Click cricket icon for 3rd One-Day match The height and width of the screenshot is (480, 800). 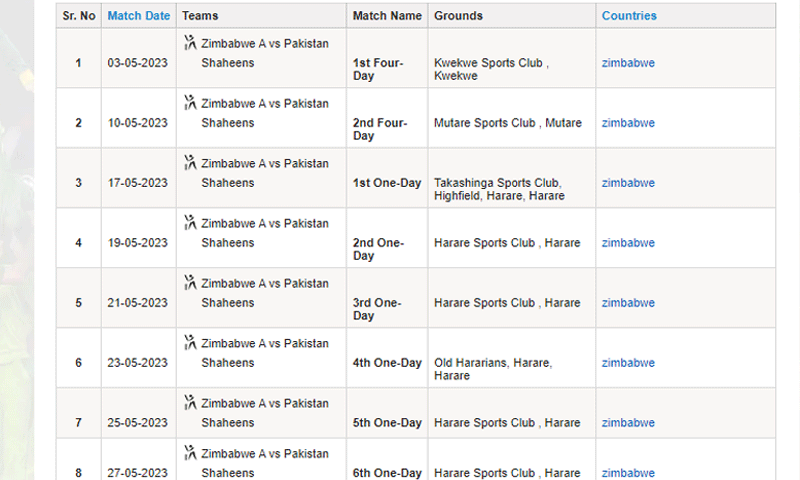click(190, 283)
